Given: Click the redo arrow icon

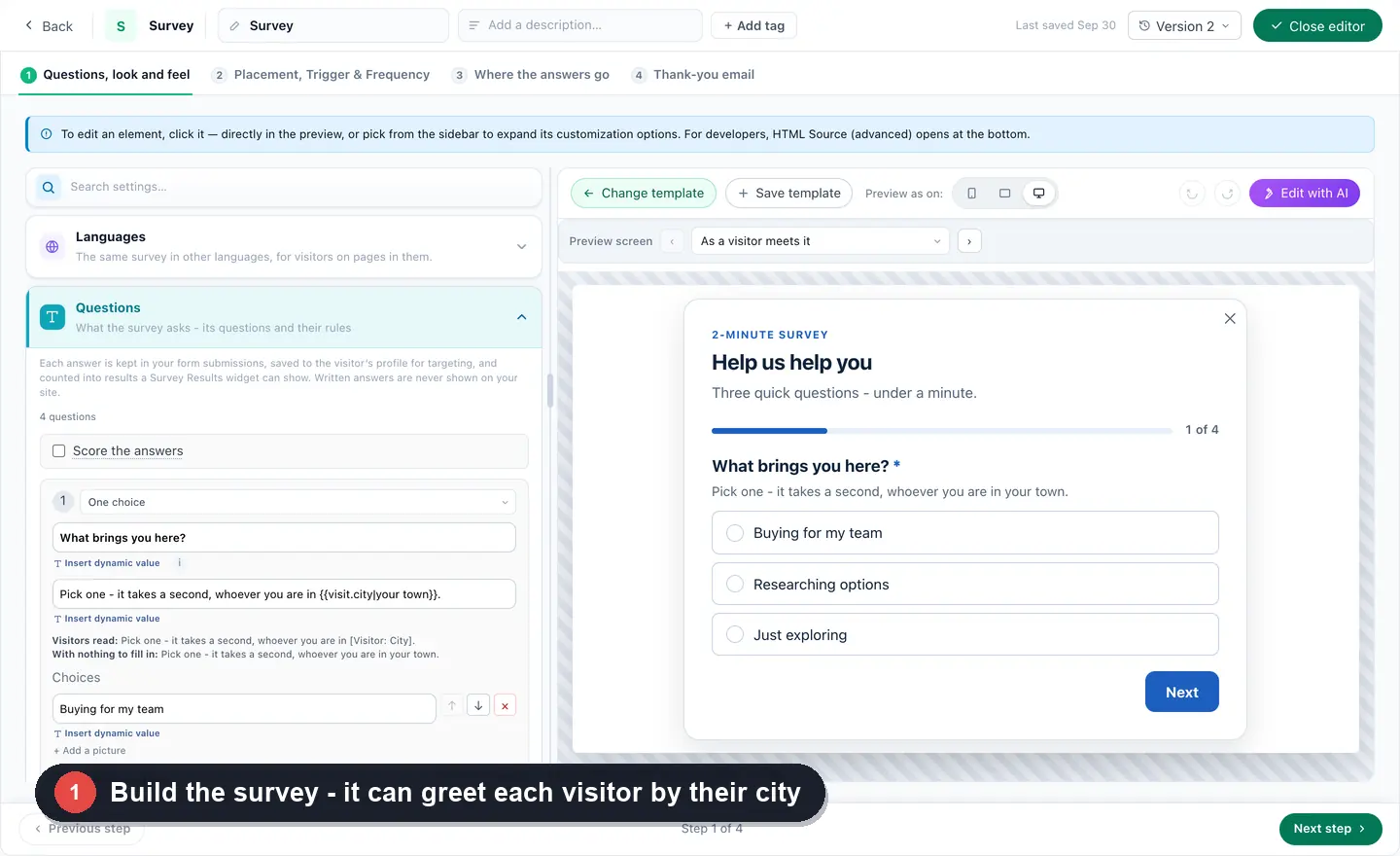Looking at the screenshot, I should 1228,194.
